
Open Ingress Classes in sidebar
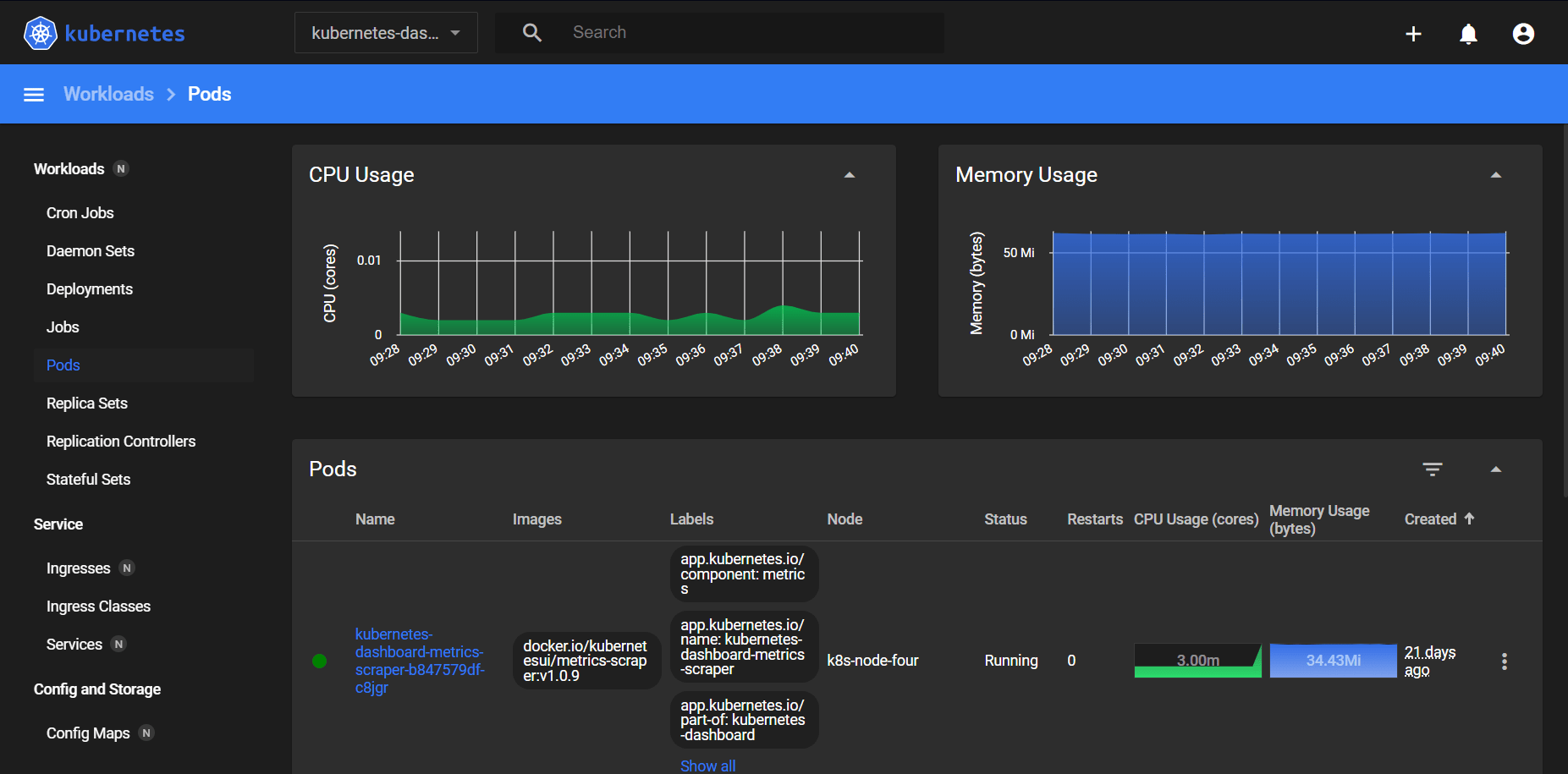pos(98,607)
